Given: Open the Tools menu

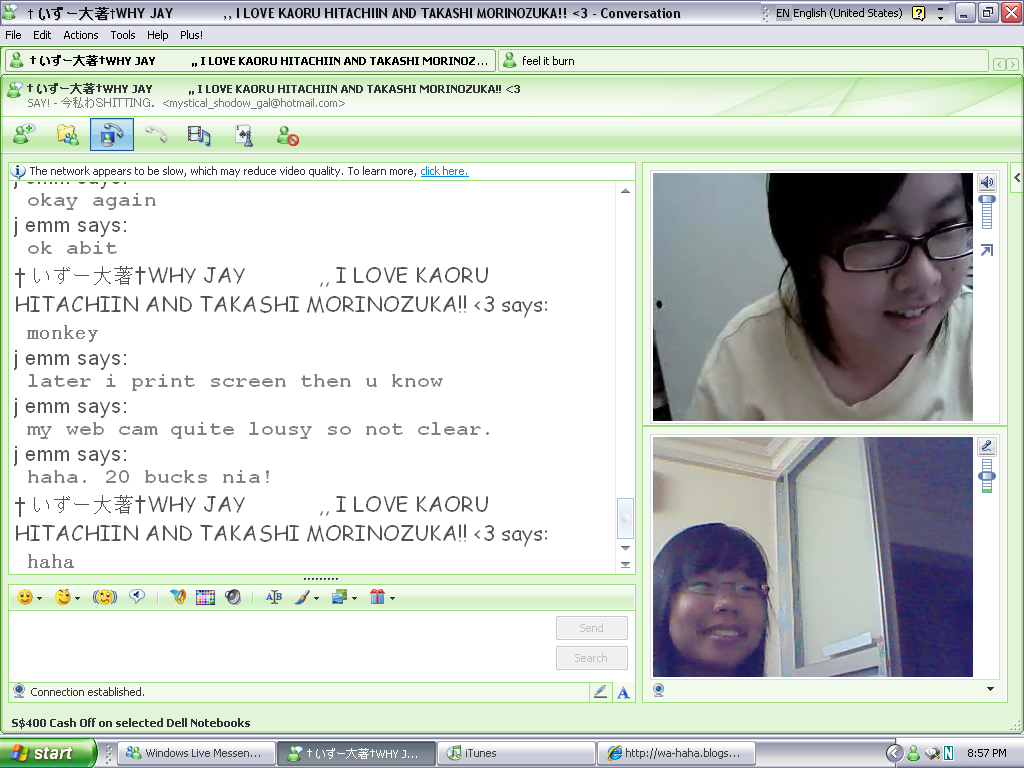Looking at the screenshot, I should click(x=122, y=35).
